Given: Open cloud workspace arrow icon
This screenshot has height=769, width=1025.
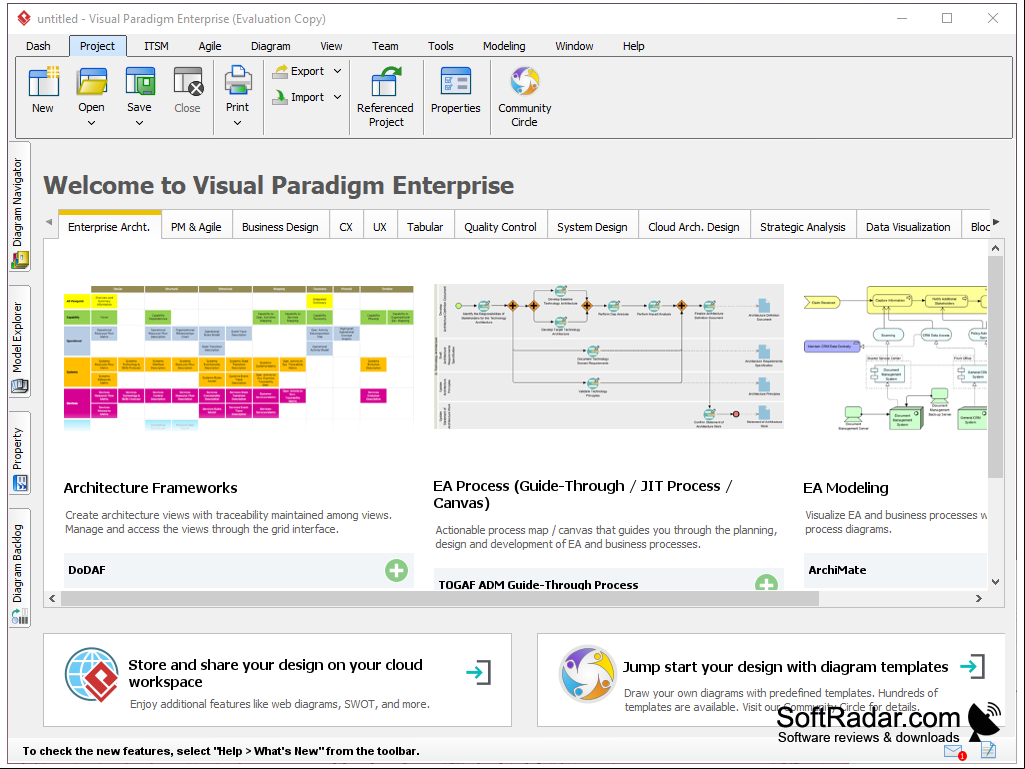Looking at the screenshot, I should (x=479, y=672).
